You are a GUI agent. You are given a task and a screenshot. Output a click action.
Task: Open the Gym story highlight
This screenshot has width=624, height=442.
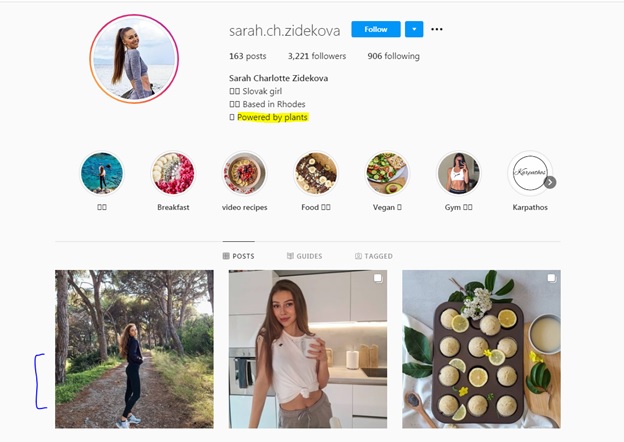pos(458,173)
